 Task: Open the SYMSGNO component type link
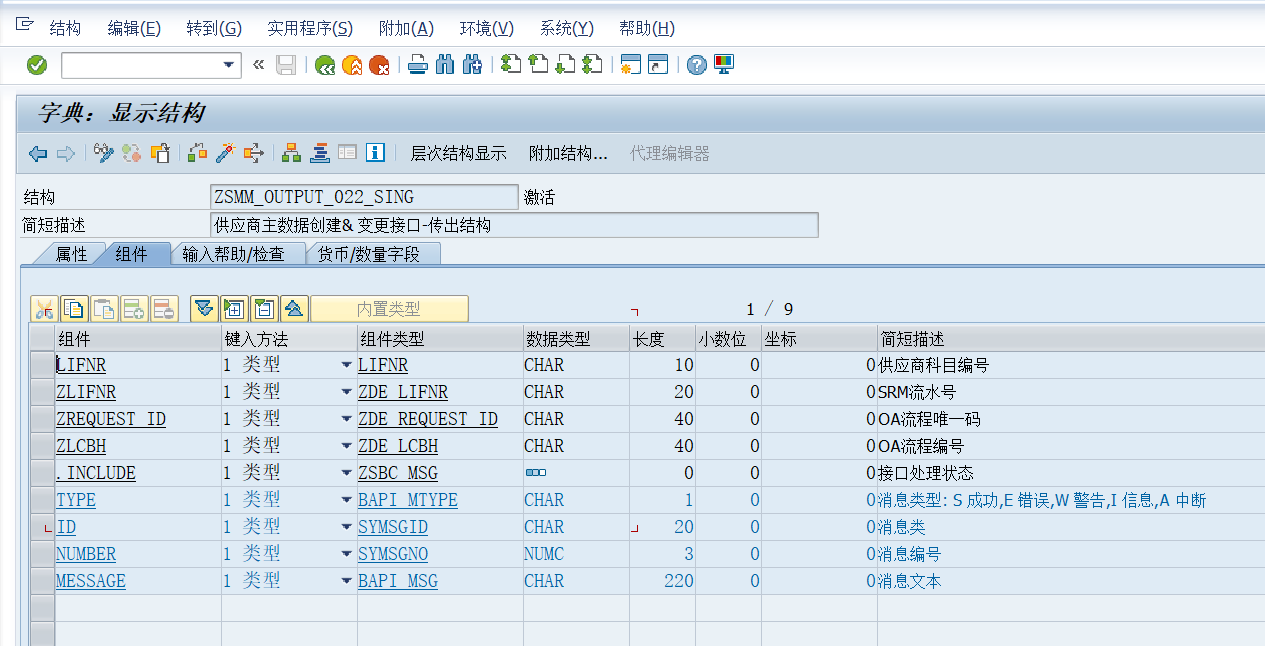[393, 555]
